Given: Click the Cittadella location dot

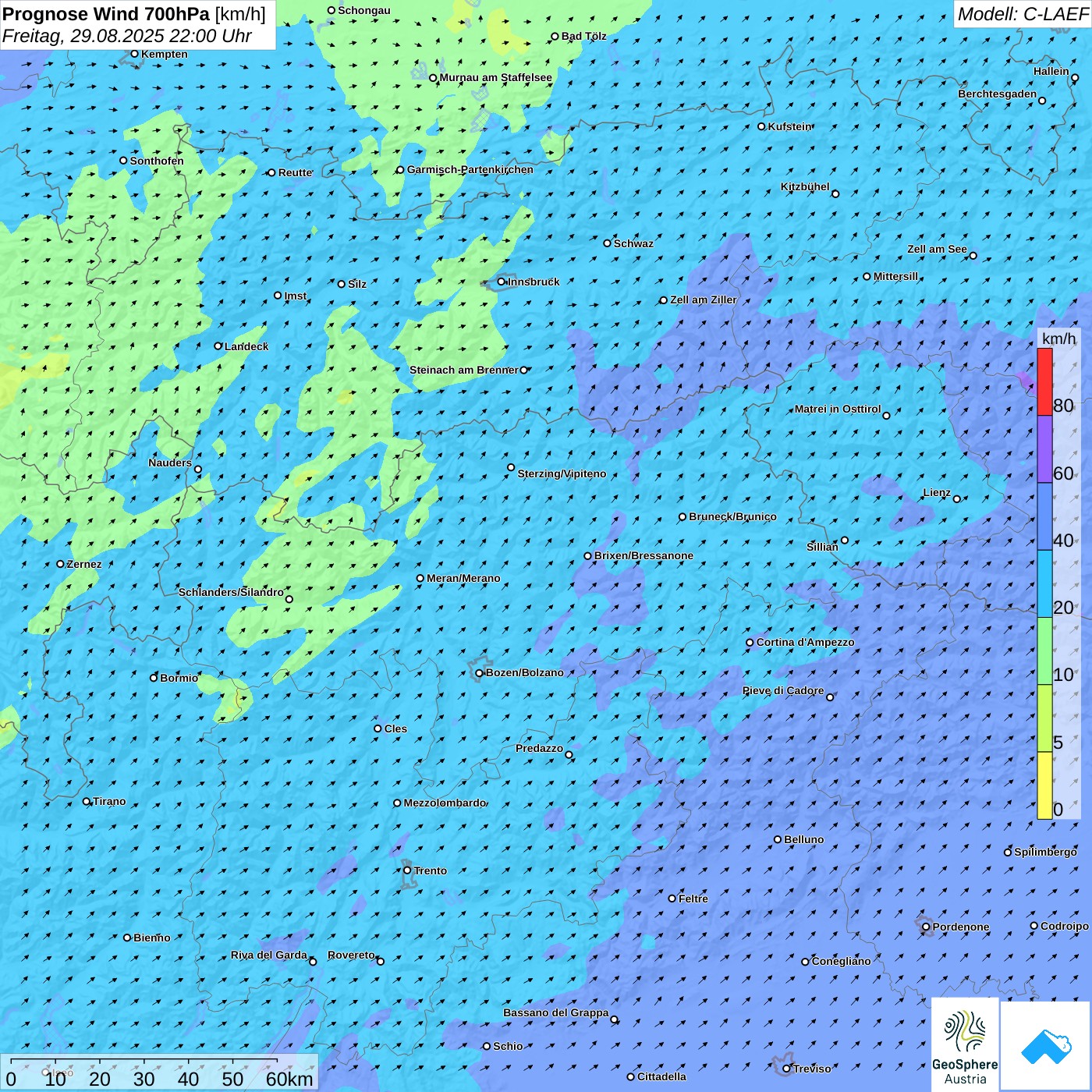Looking at the screenshot, I should pos(631,1077).
